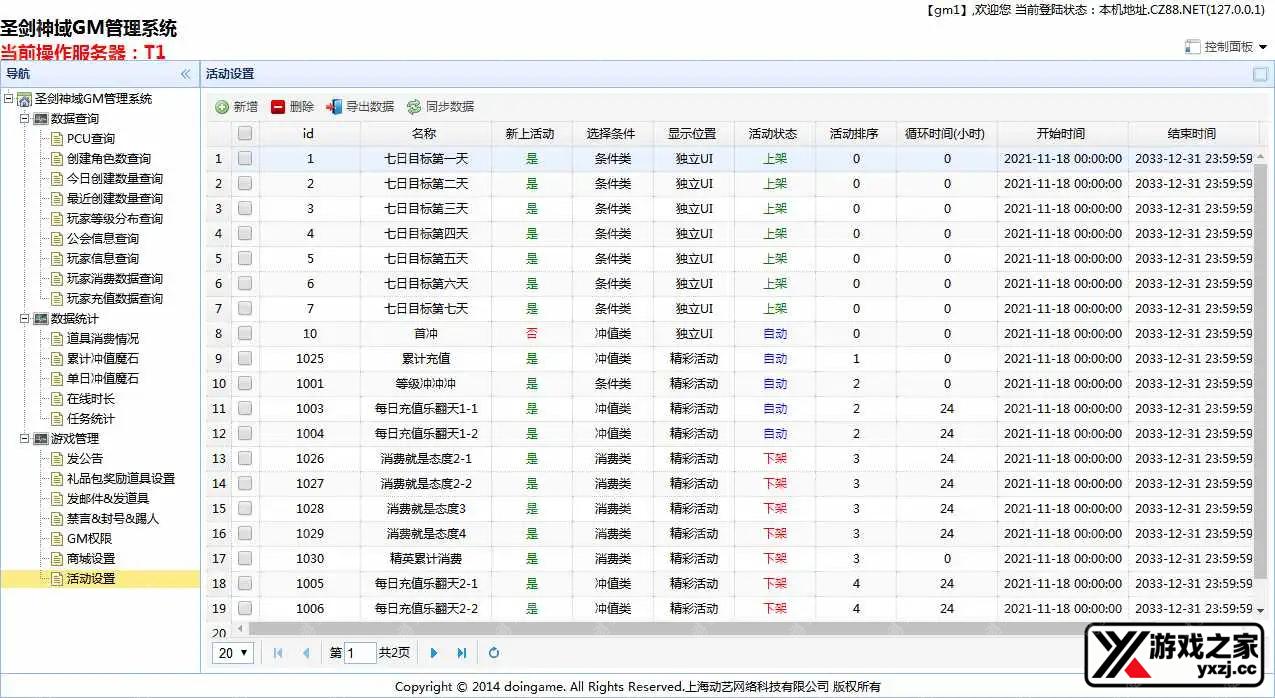Jump to the last page arrow

(461, 653)
